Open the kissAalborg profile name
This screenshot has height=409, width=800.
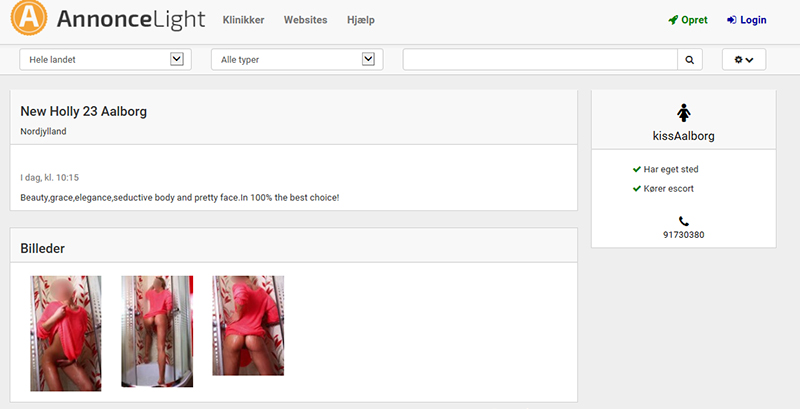[x=684, y=136]
